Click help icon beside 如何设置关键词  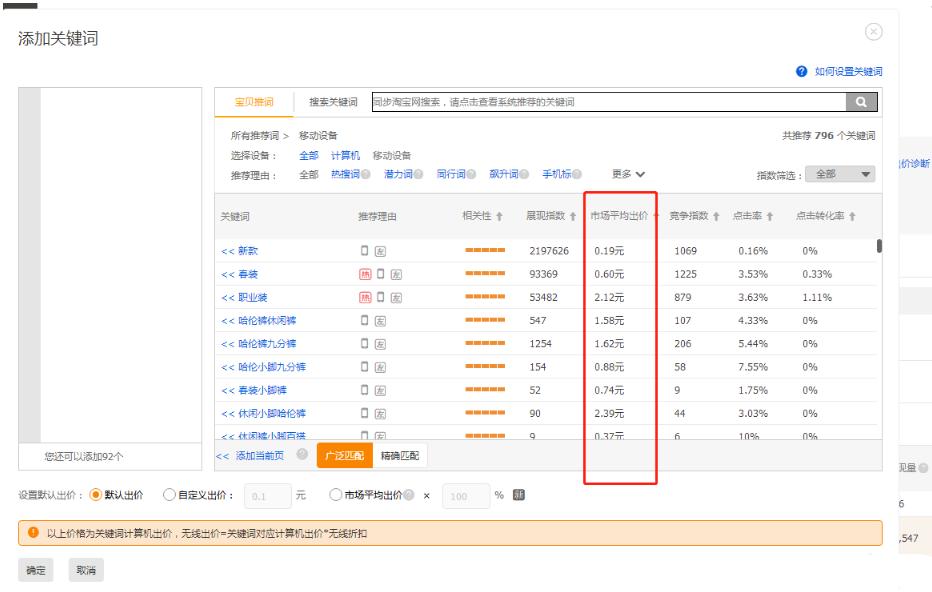[801, 72]
